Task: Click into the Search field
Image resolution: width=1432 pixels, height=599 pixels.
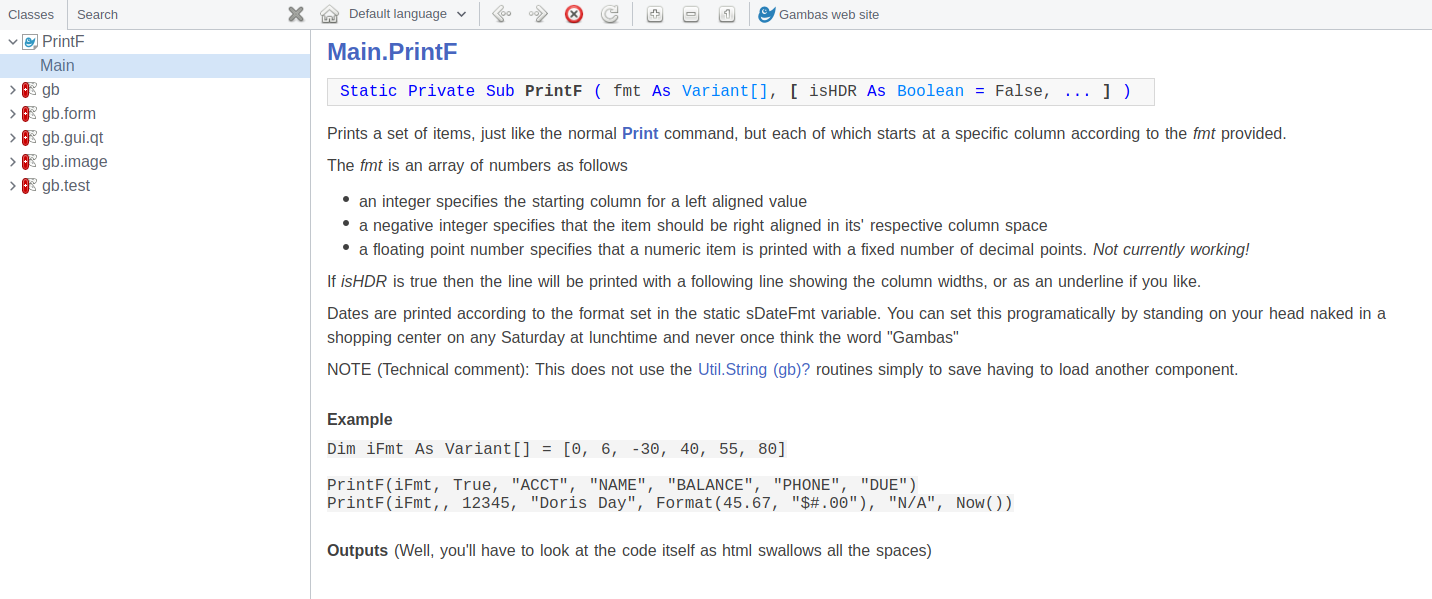Action: point(175,14)
